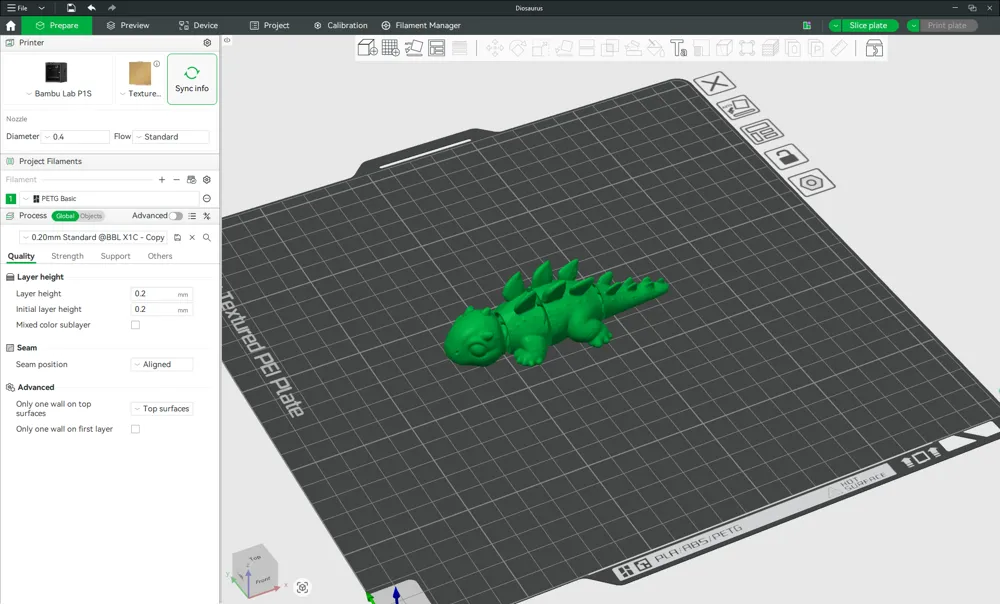Open the PETG Basic filament dropdown
The image size is (1000, 604).
tap(109, 198)
